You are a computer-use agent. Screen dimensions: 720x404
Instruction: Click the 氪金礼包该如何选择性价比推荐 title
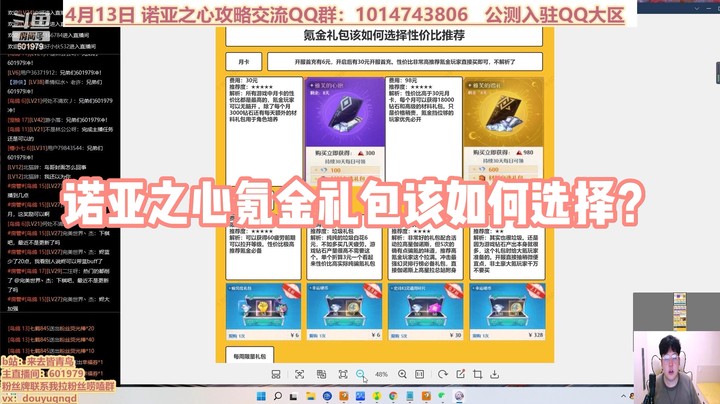[x=384, y=35]
